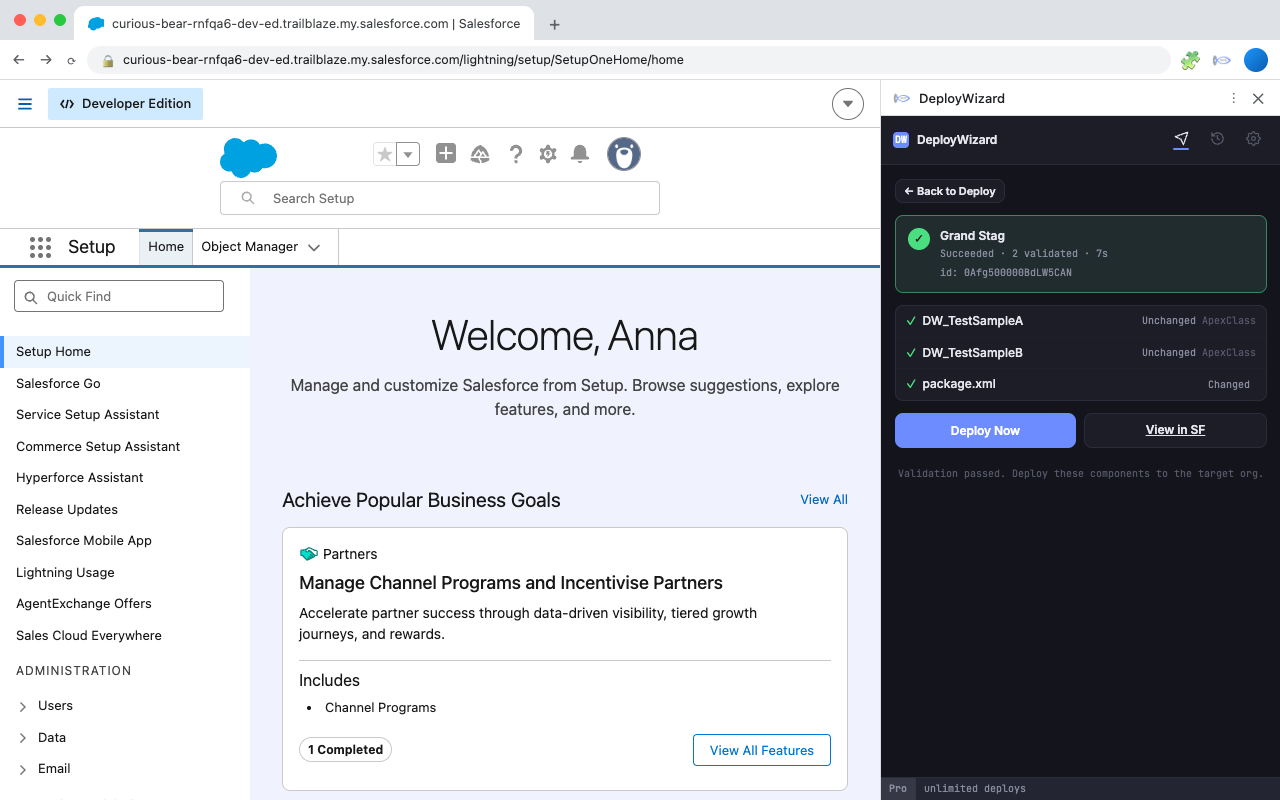Focus the Quick Find field
The height and width of the screenshot is (800, 1280).
click(119, 296)
